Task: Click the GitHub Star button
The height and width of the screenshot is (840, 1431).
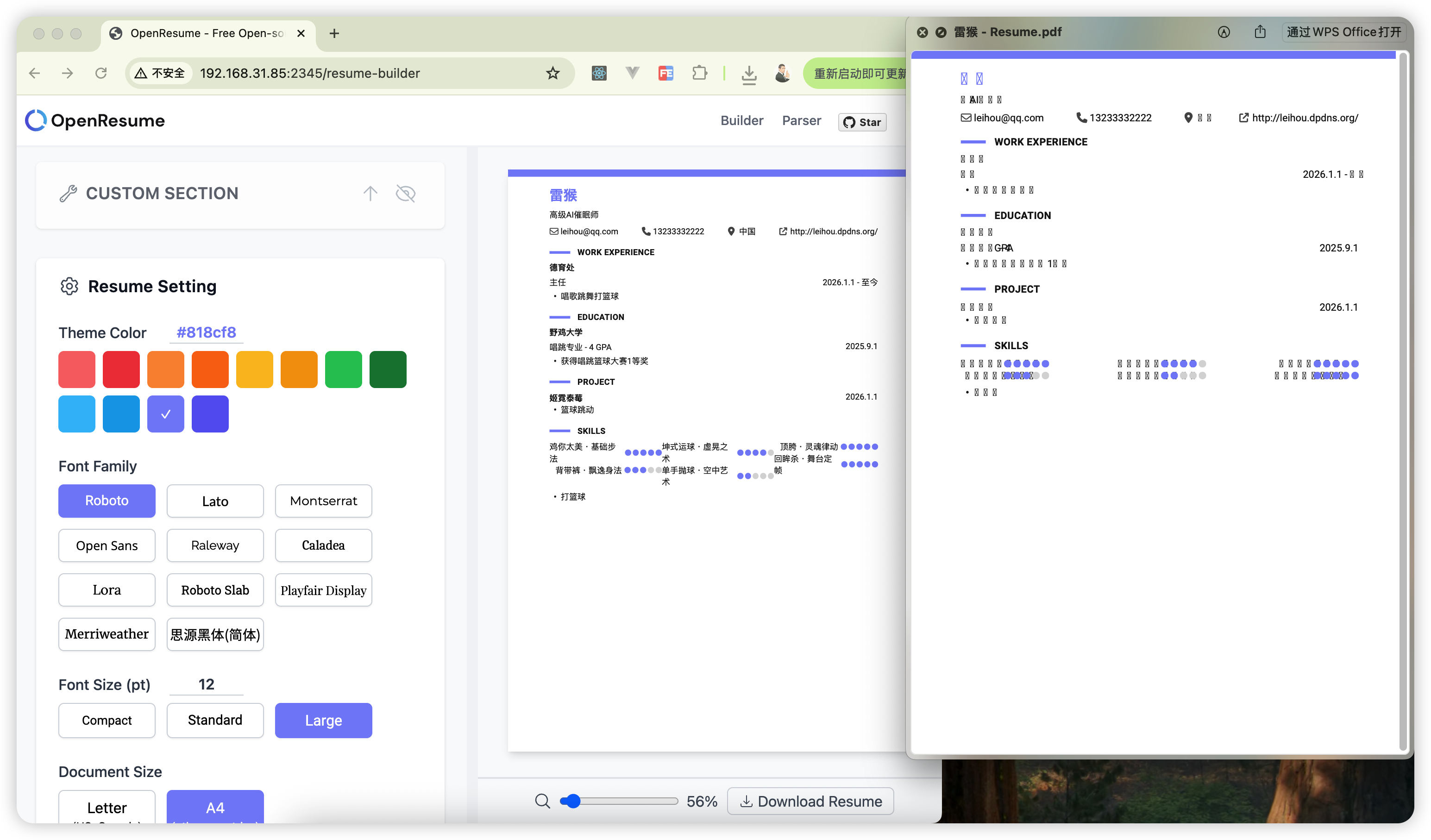Action: click(862, 122)
